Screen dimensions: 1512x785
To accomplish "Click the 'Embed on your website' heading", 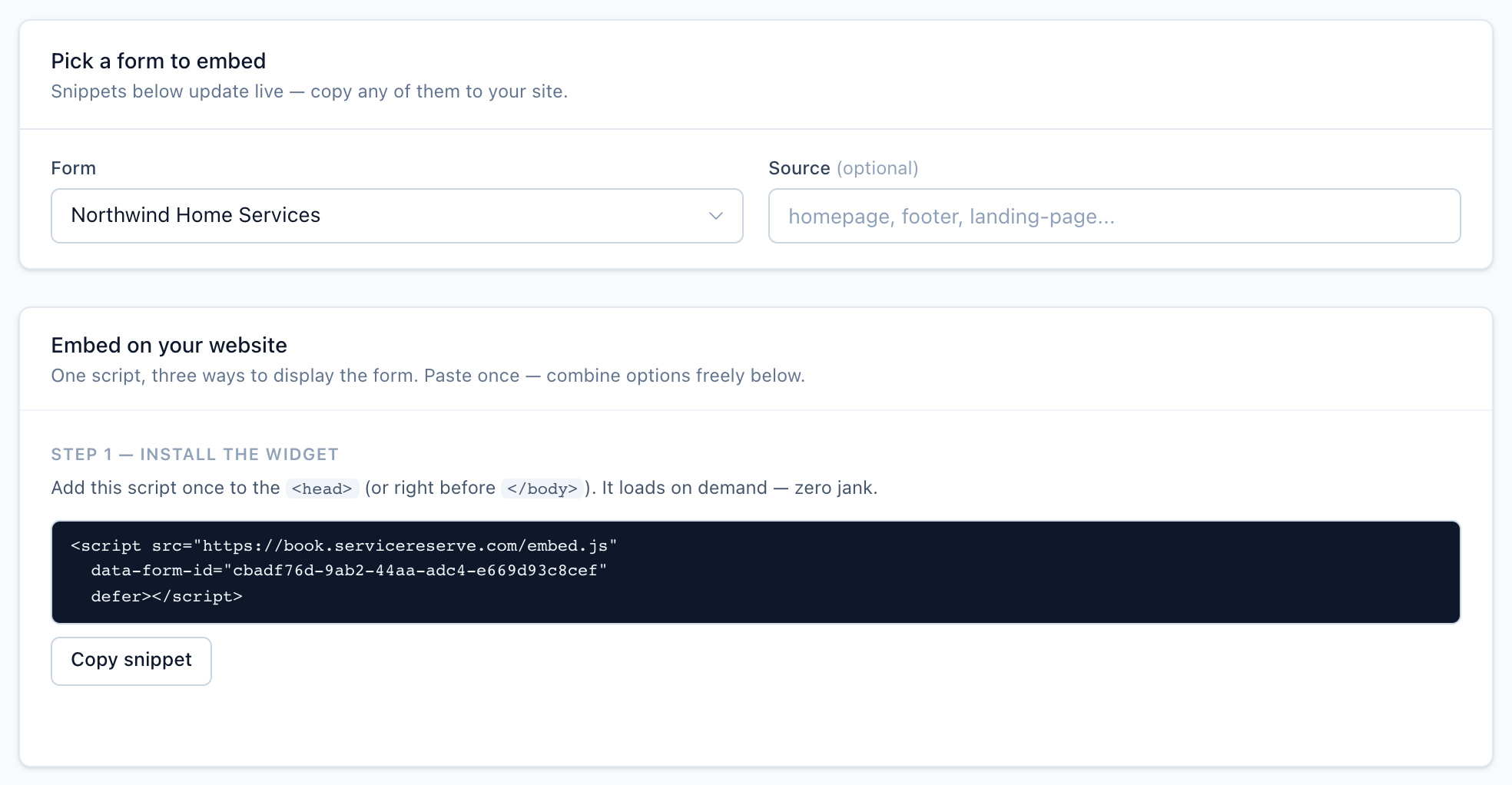I will click(169, 345).
